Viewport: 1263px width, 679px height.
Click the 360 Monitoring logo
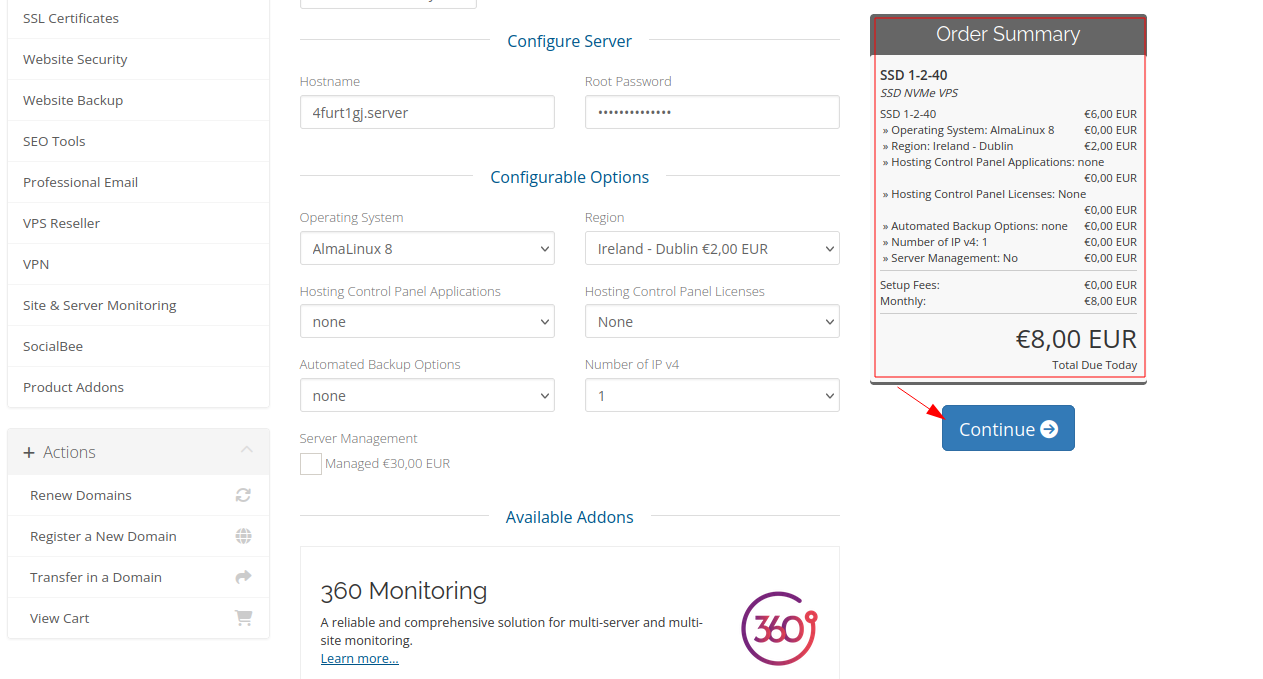coord(779,628)
